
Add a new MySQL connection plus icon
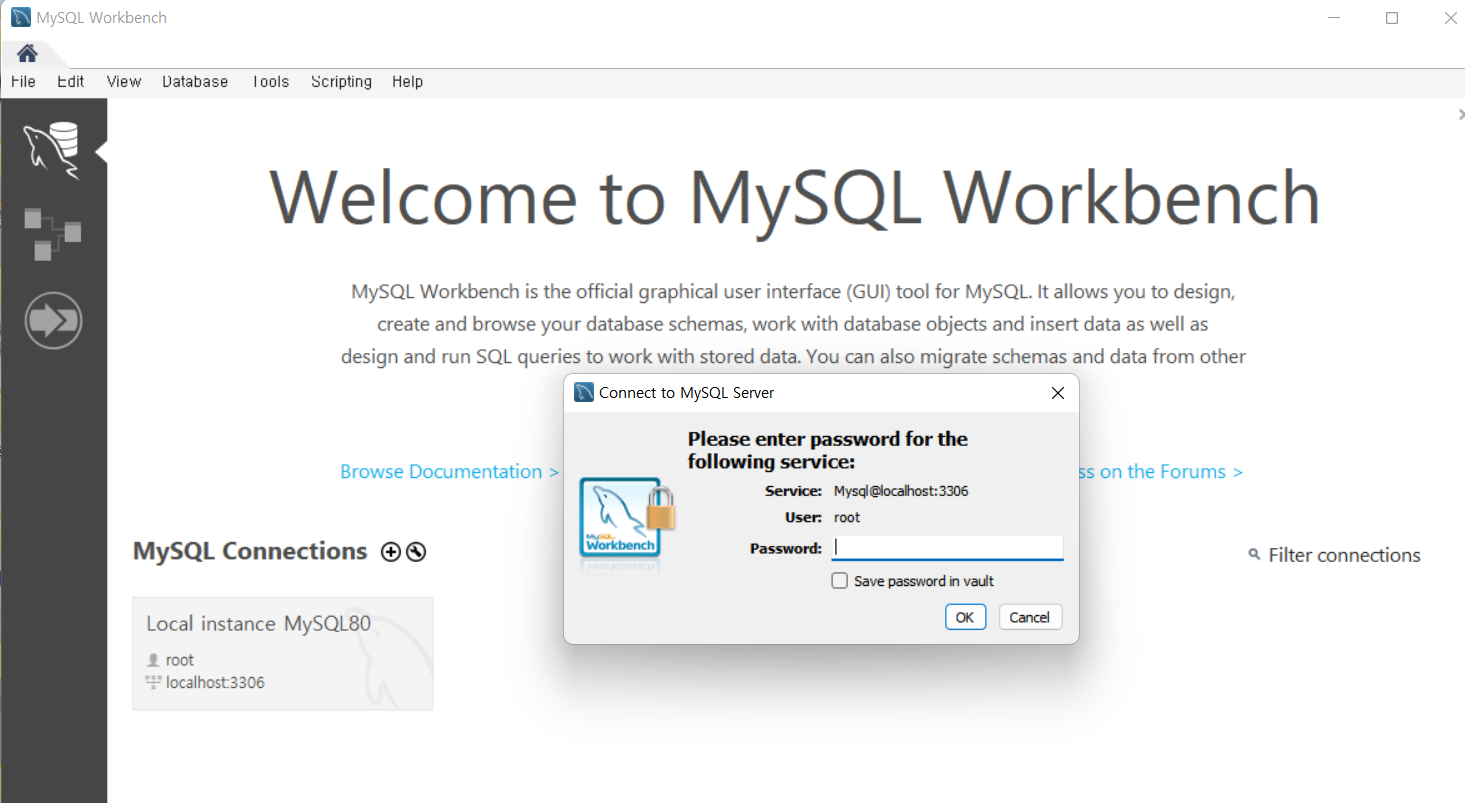tap(391, 552)
